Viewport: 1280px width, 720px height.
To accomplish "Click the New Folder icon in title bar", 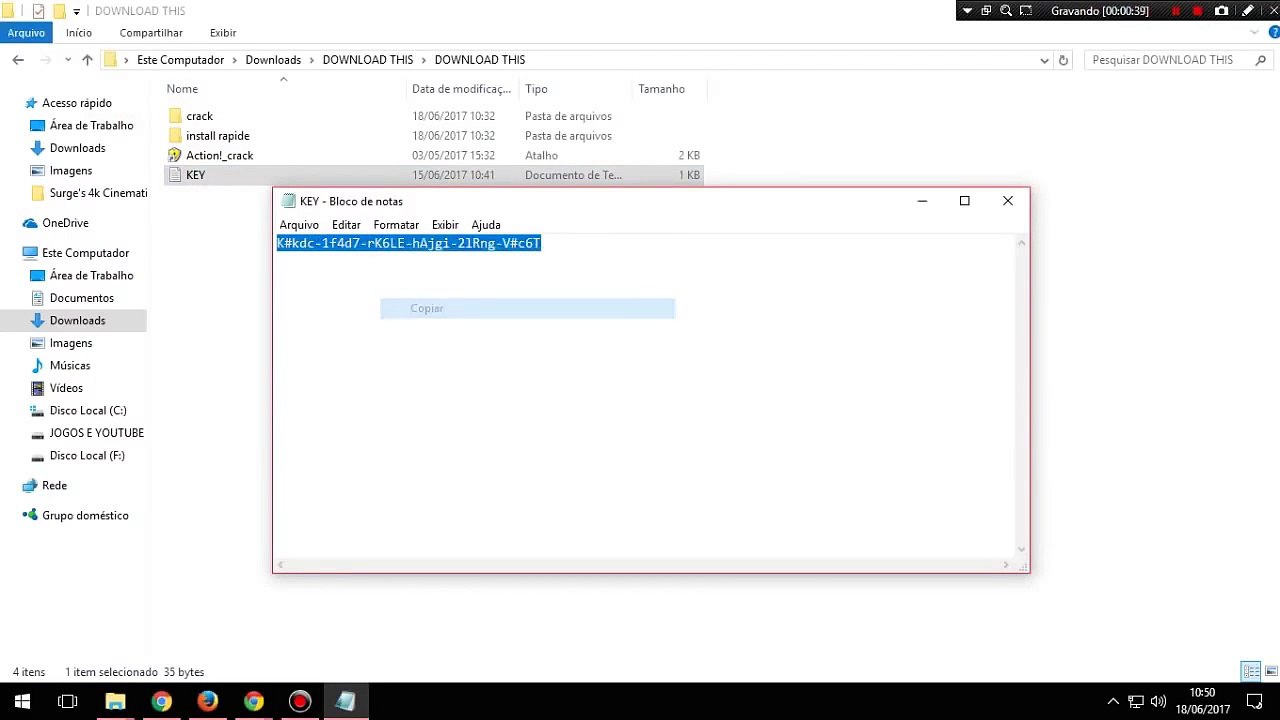I will coord(59,11).
